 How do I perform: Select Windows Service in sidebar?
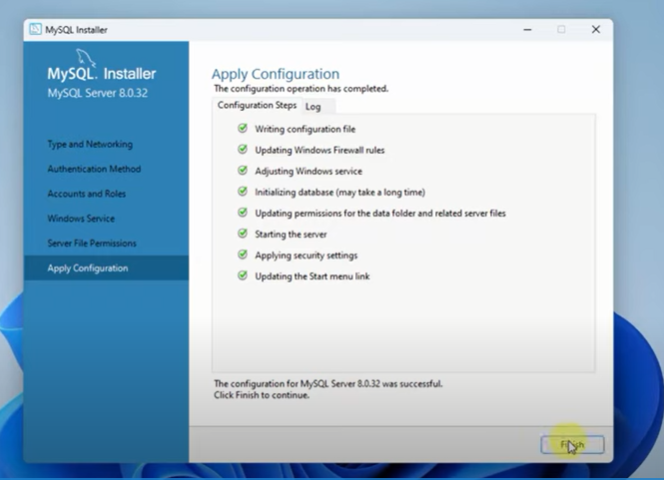pos(81,219)
